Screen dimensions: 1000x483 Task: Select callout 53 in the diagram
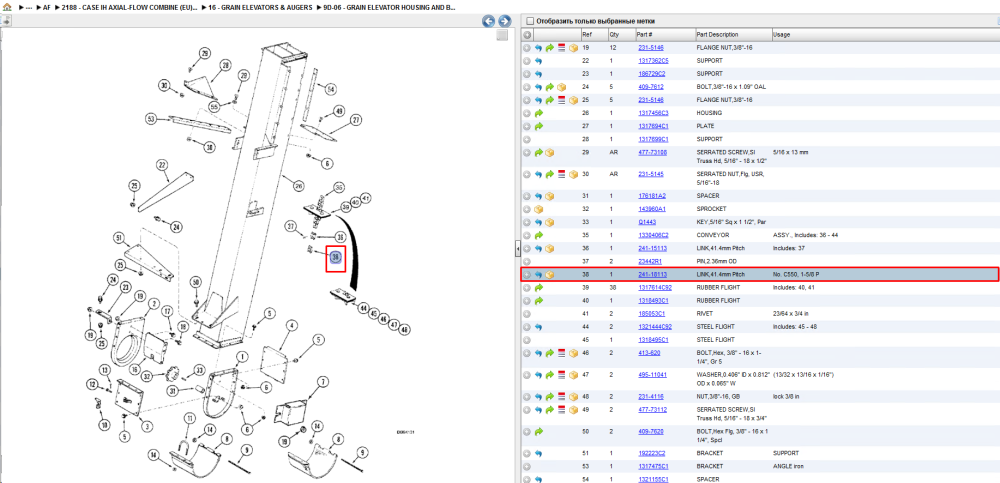click(x=151, y=119)
